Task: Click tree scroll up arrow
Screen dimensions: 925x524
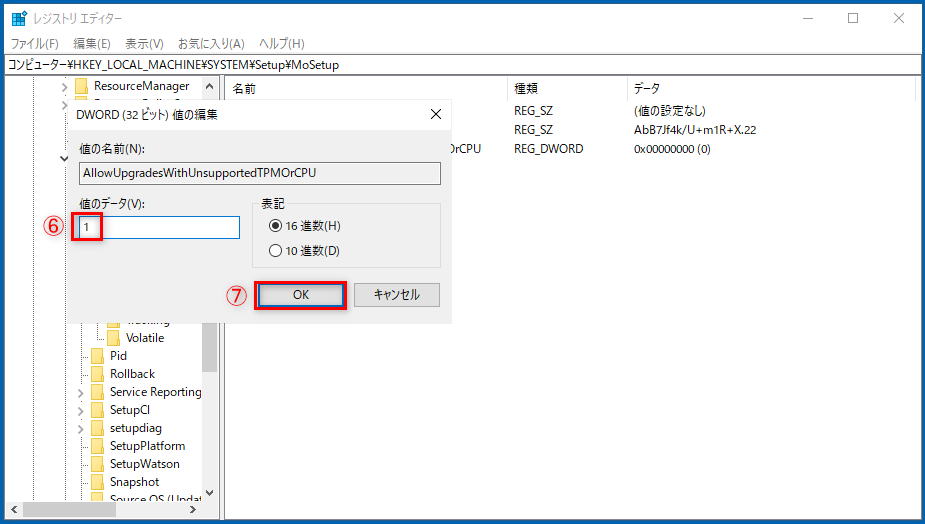Action: click(209, 86)
